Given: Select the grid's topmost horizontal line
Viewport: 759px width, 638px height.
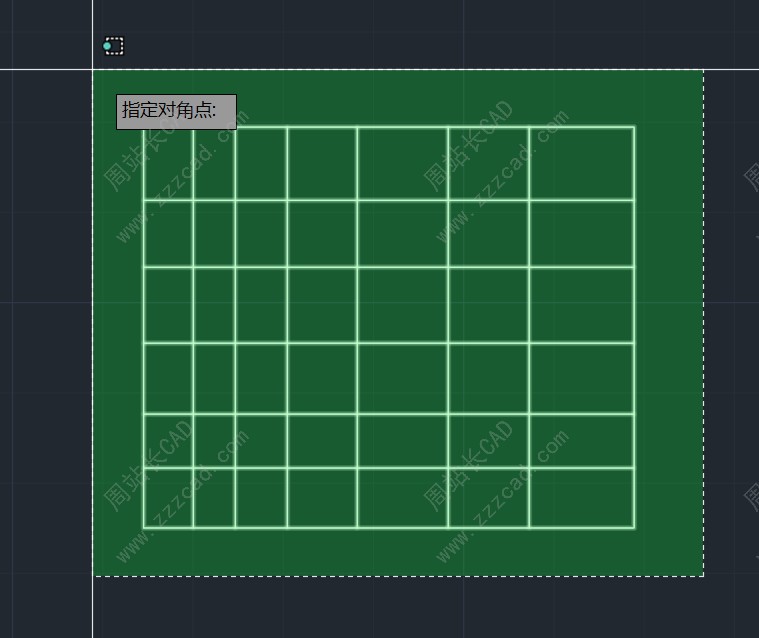Looking at the screenshot, I should pos(400,127).
